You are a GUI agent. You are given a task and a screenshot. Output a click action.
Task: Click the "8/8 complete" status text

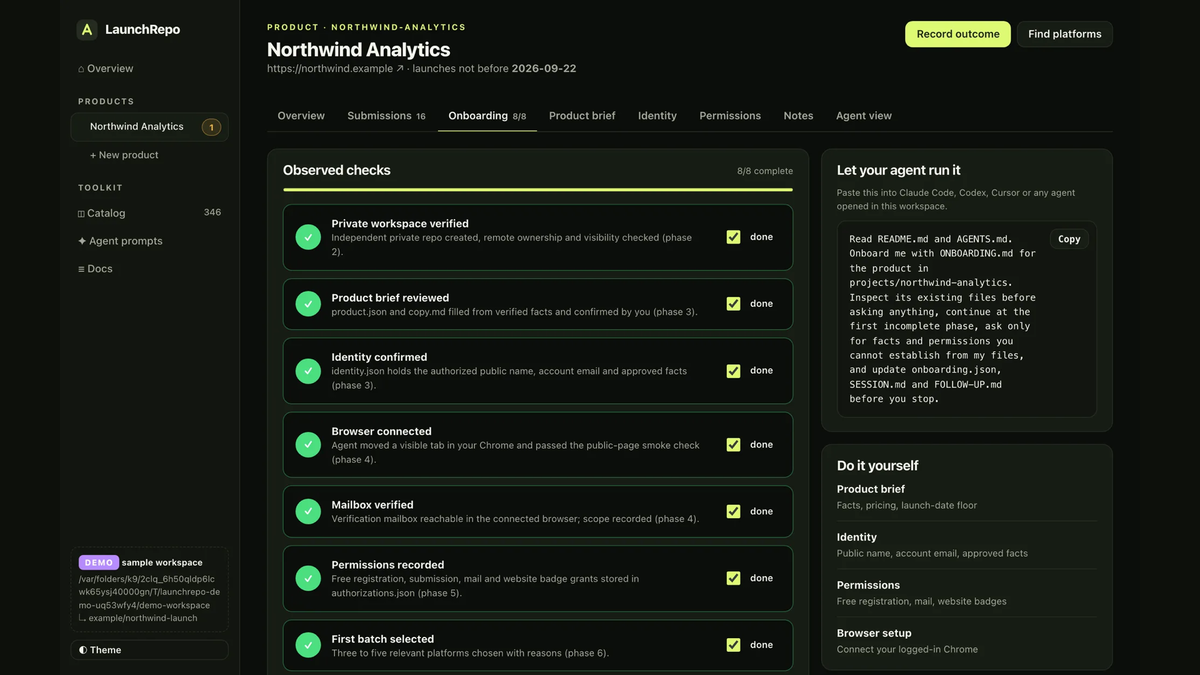pos(765,171)
